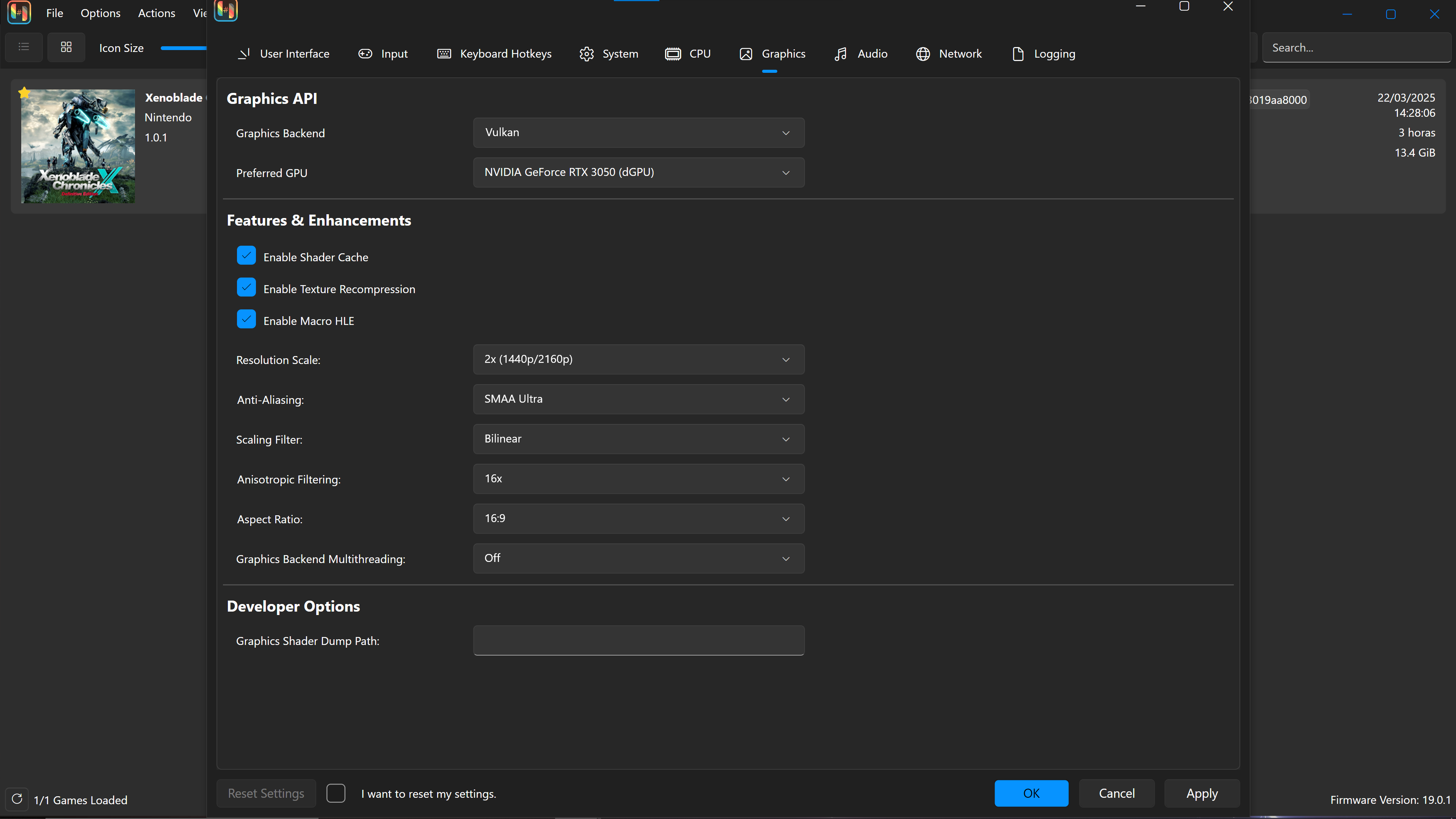1456x819 pixels.
Task: Select the Graphics tab
Action: pyautogui.click(x=772, y=54)
